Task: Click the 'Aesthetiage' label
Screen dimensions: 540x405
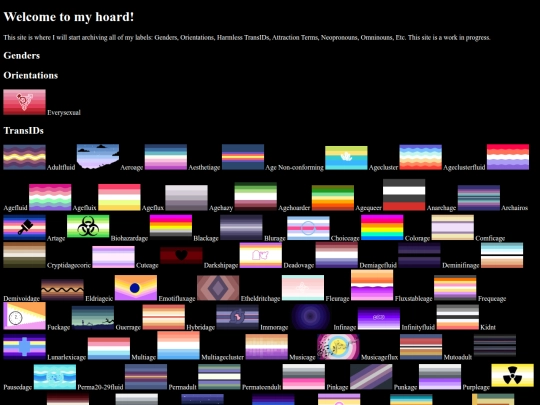Action: tap(204, 168)
